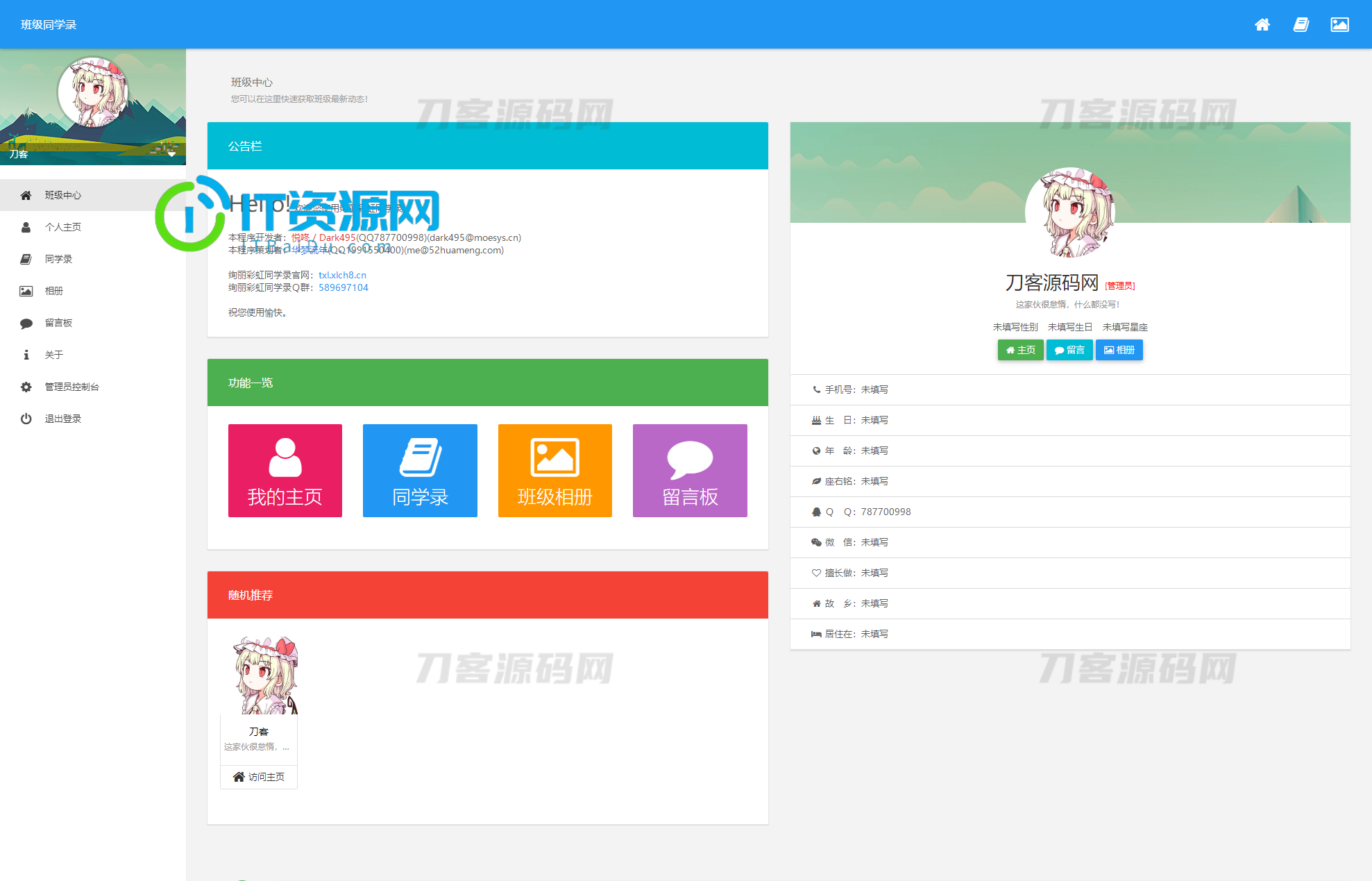
Task: Open the home icon in top bar
Action: point(1262,24)
